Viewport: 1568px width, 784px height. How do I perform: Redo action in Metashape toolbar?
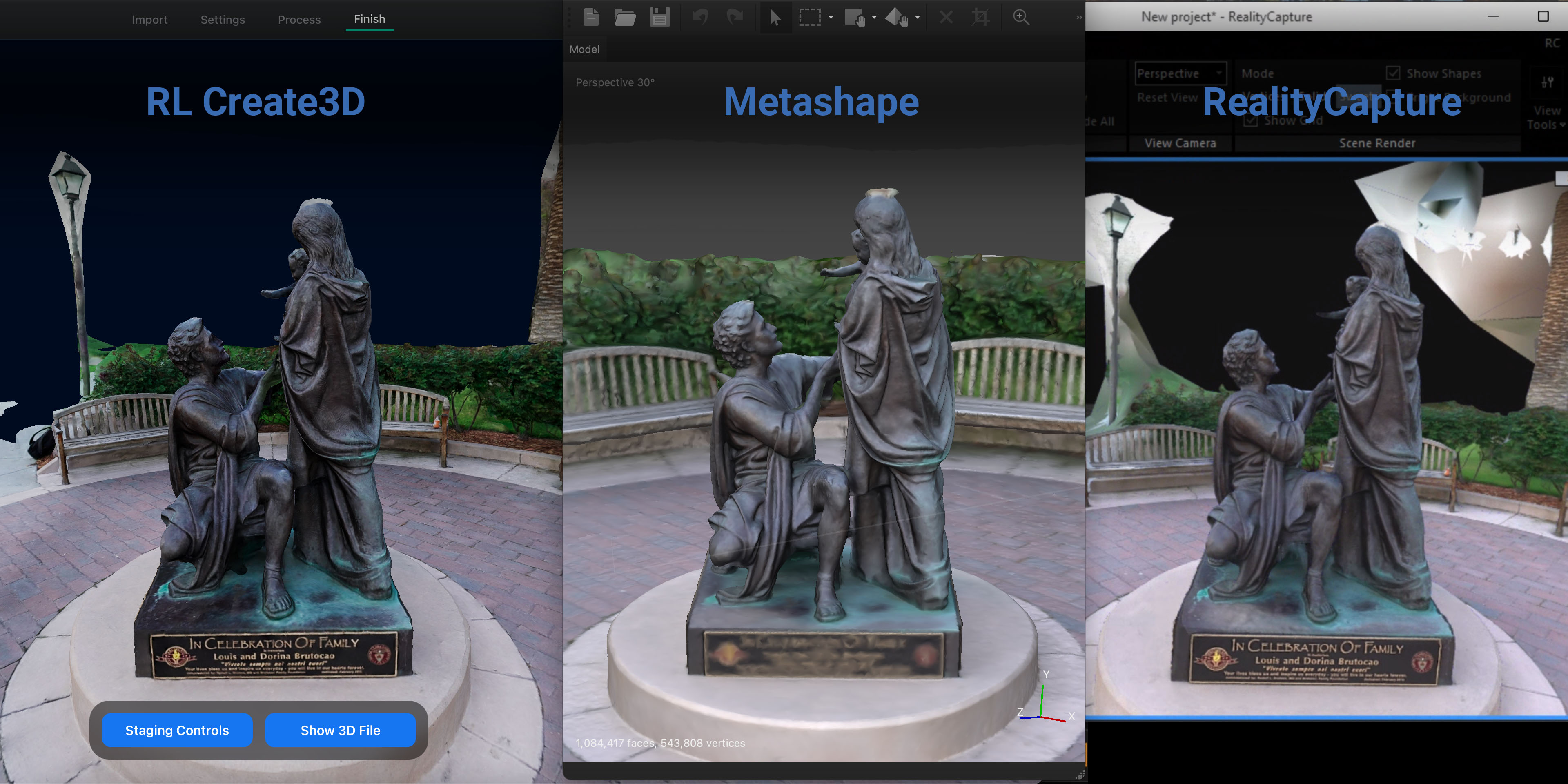point(735,17)
